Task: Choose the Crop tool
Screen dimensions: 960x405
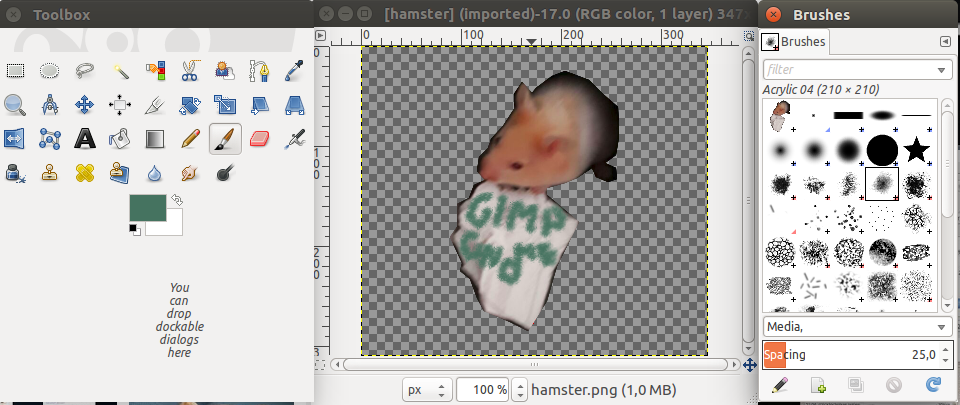Action: (x=156, y=105)
